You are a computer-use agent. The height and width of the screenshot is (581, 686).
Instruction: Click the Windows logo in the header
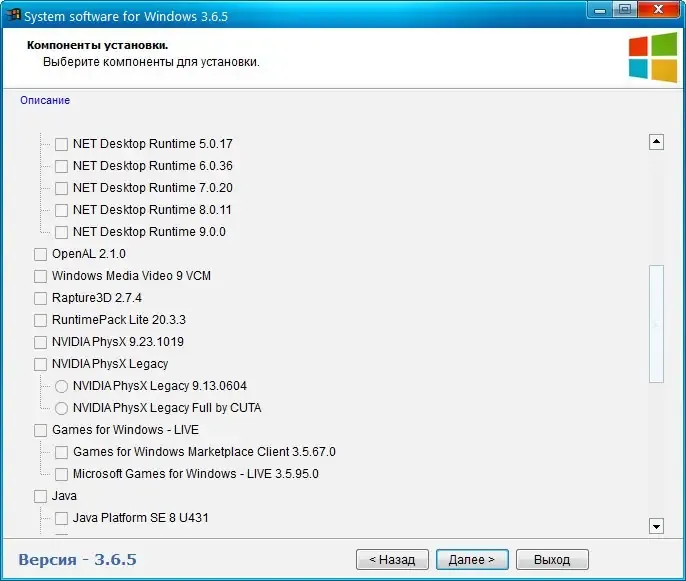click(653, 57)
